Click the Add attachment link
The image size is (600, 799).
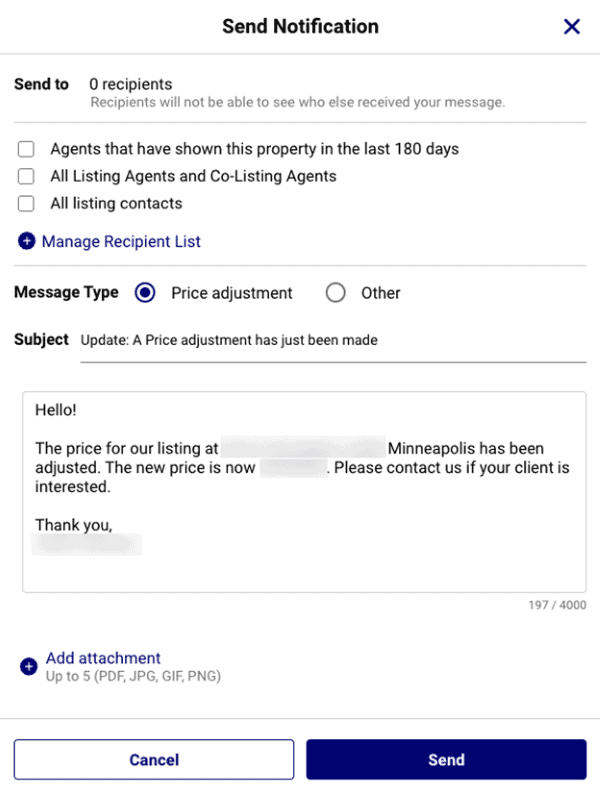coord(103,658)
